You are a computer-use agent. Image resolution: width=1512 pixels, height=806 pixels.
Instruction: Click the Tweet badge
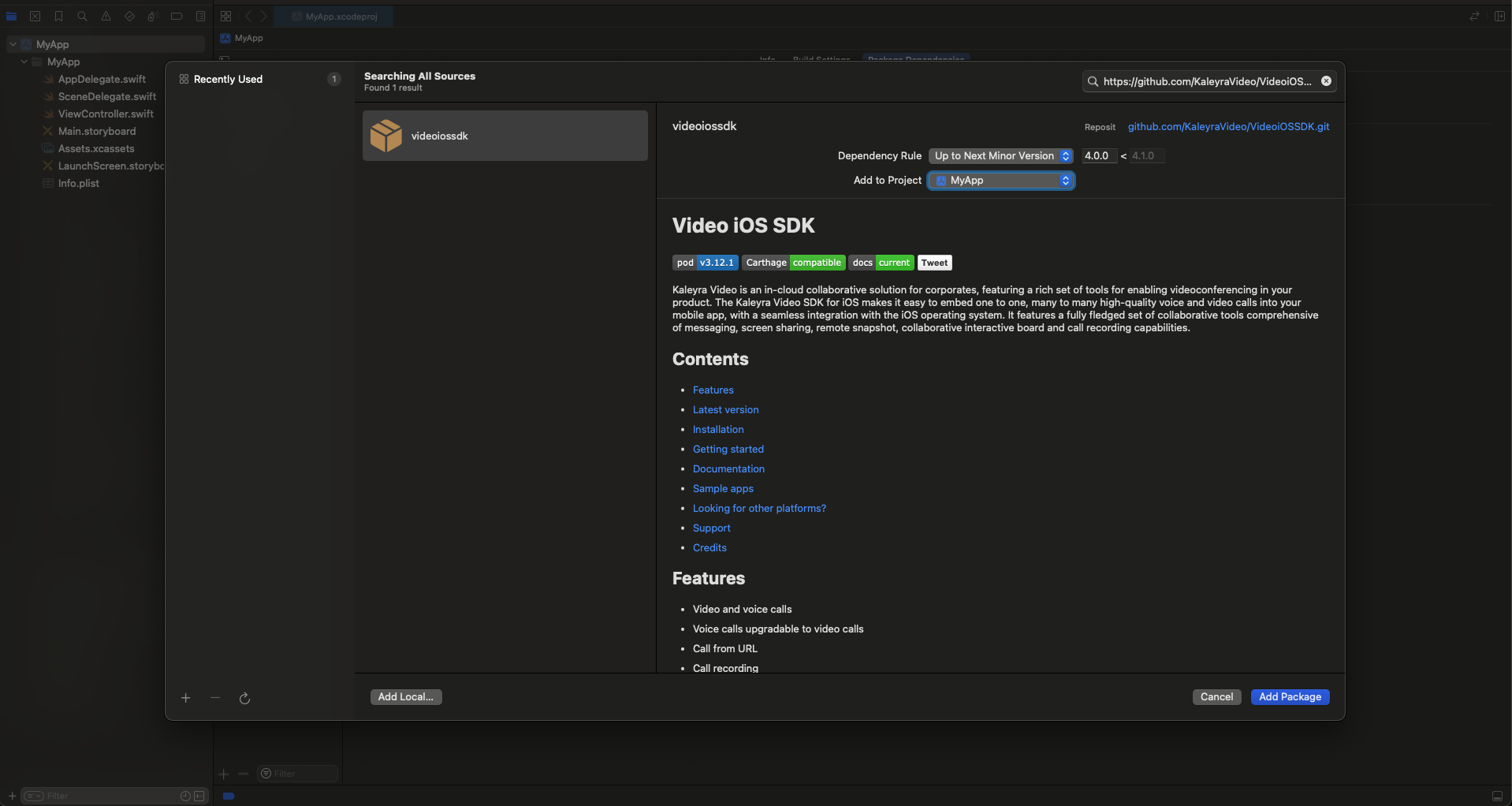click(x=935, y=263)
